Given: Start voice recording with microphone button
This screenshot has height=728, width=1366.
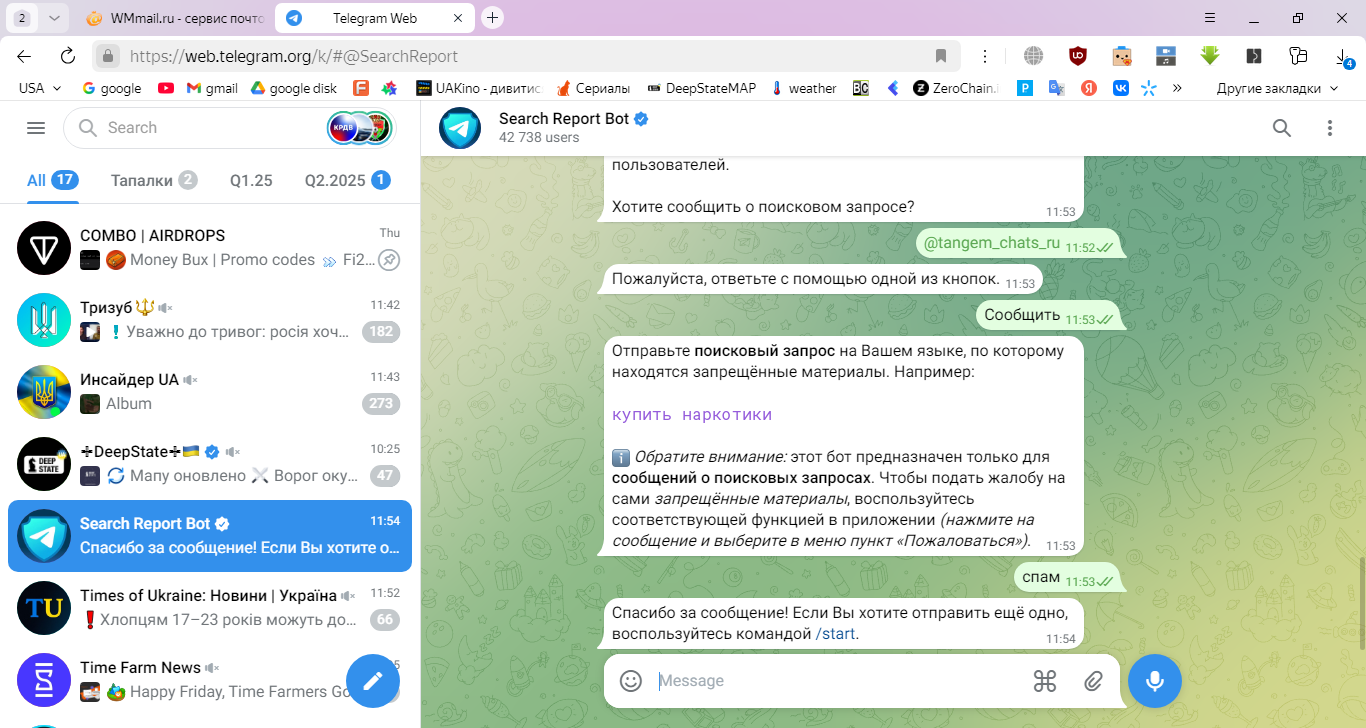Looking at the screenshot, I should pyautogui.click(x=1155, y=681).
